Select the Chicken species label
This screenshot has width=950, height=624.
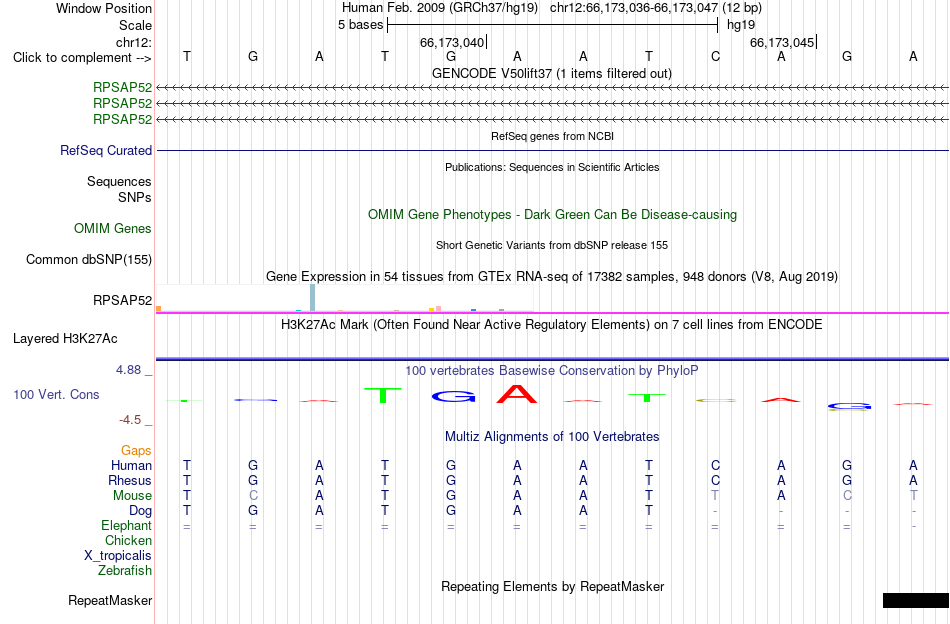[128, 540]
